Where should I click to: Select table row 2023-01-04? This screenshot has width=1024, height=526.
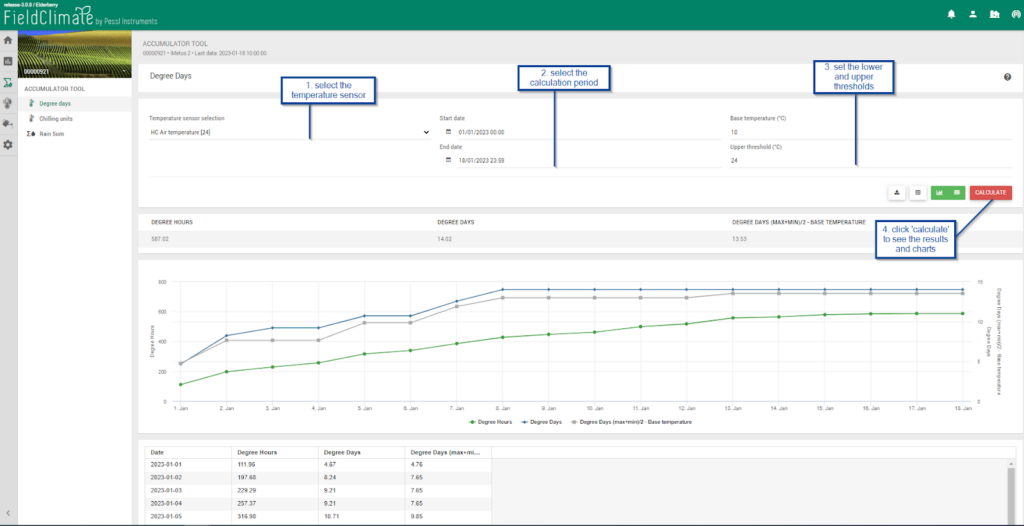click(319, 502)
